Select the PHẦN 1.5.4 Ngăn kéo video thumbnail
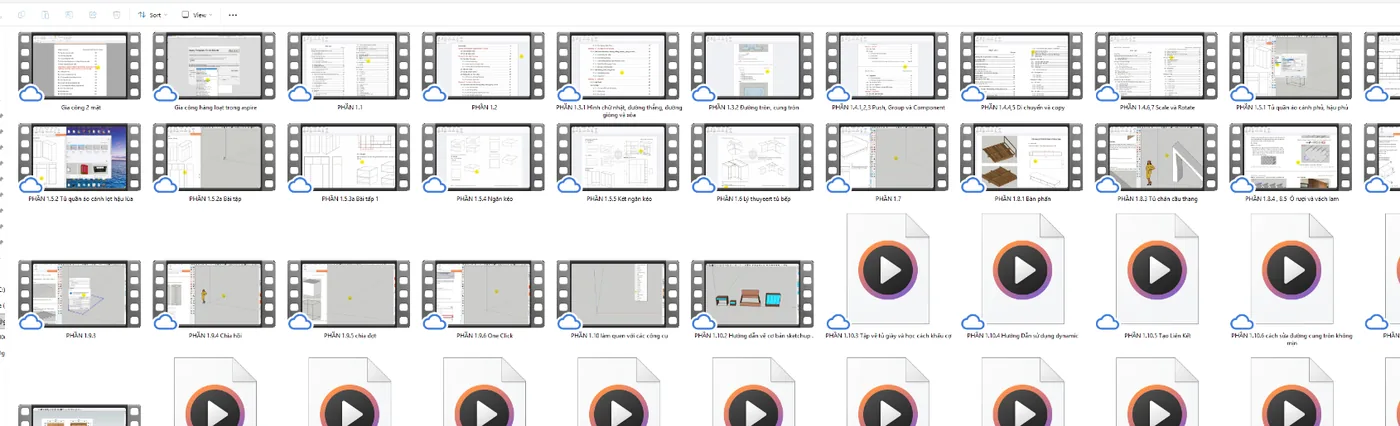 click(482, 158)
